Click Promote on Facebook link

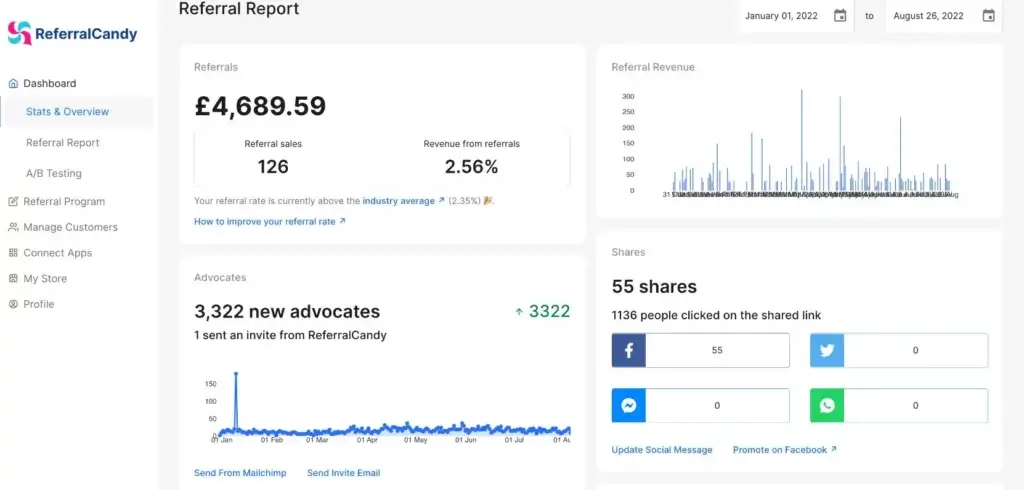click(x=784, y=450)
